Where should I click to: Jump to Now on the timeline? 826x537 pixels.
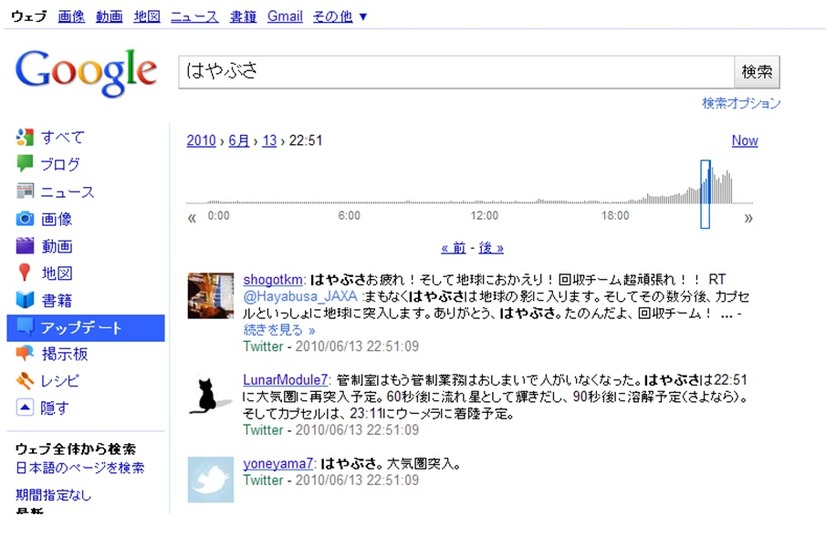coord(744,141)
